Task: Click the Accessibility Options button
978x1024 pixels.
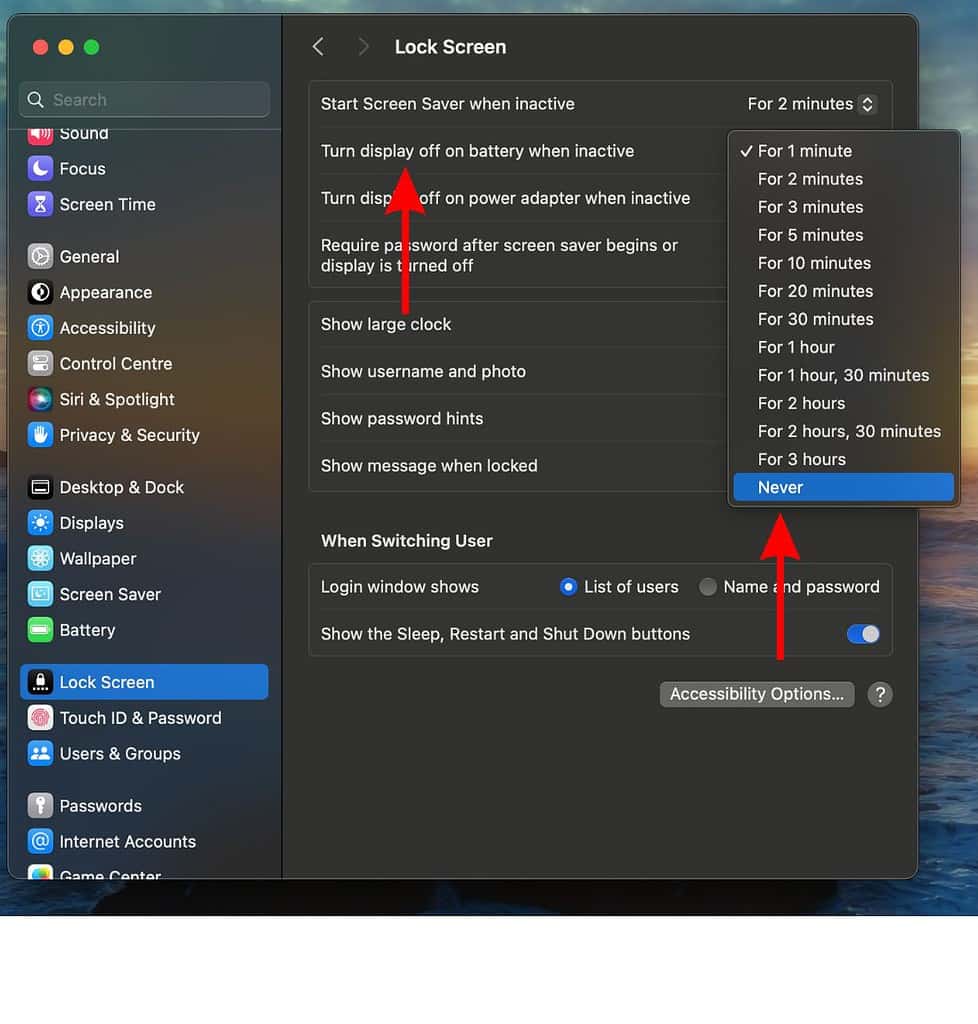Action: pos(756,693)
